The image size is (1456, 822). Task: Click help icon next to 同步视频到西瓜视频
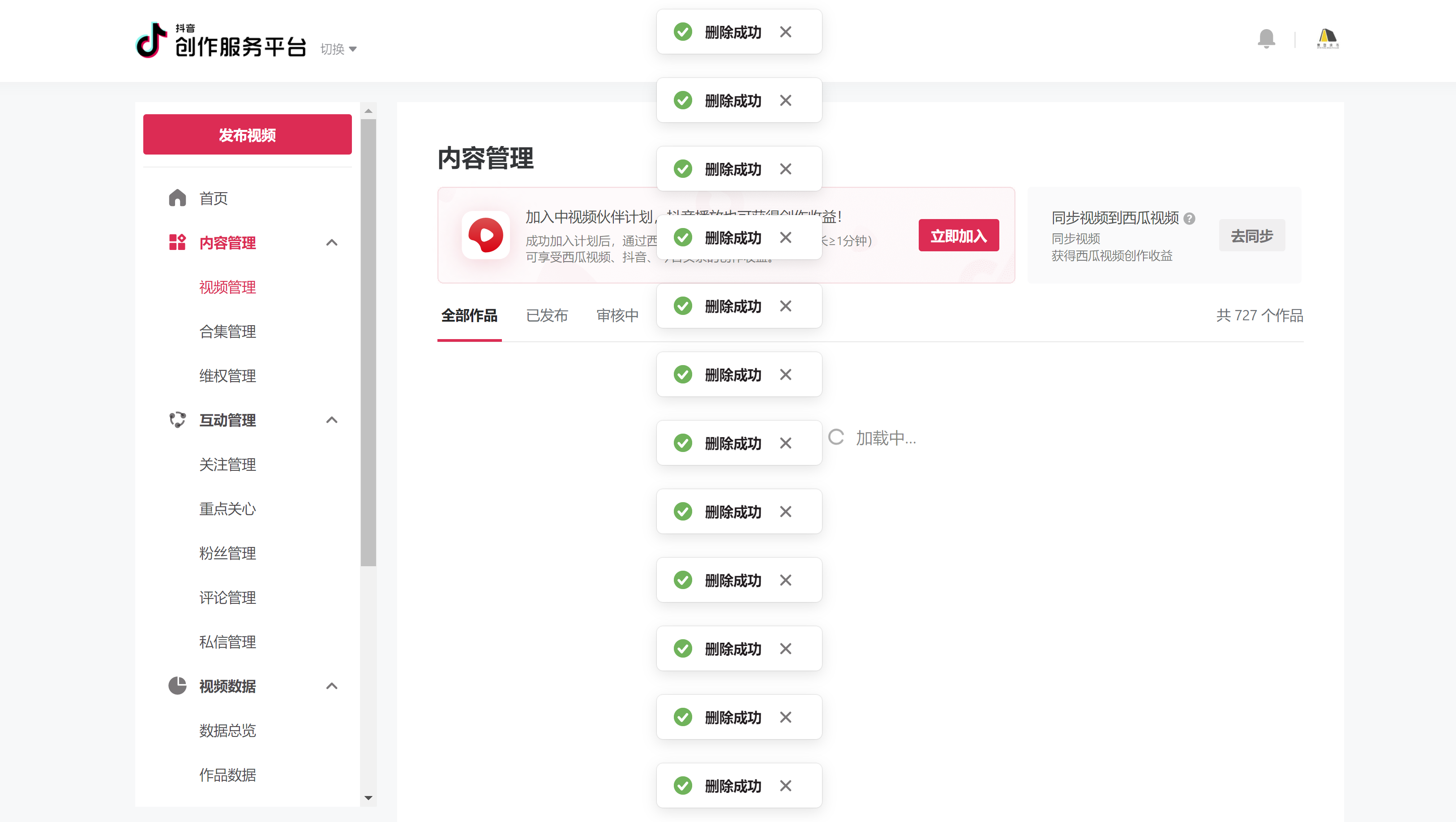pos(1189,218)
